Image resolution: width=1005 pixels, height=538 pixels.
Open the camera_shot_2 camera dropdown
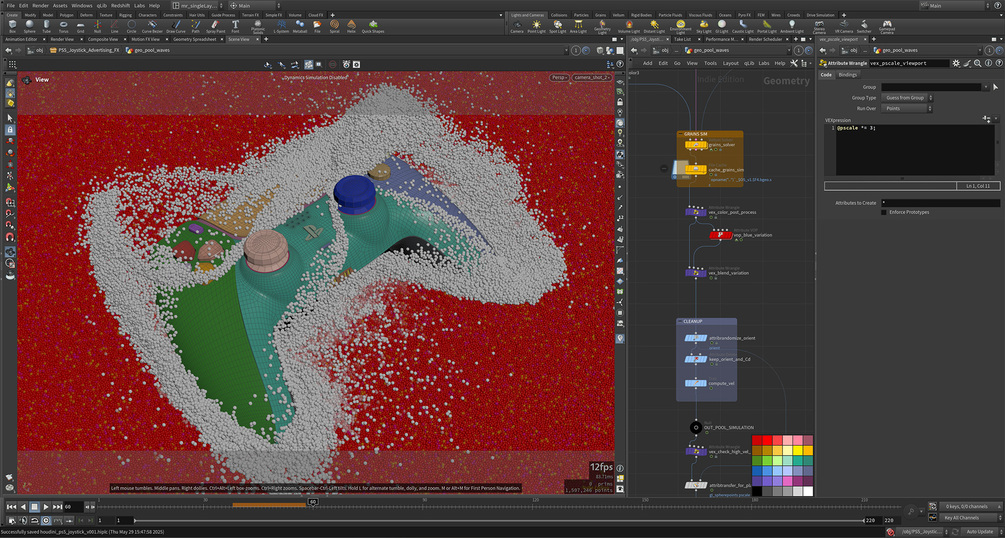coord(591,78)
